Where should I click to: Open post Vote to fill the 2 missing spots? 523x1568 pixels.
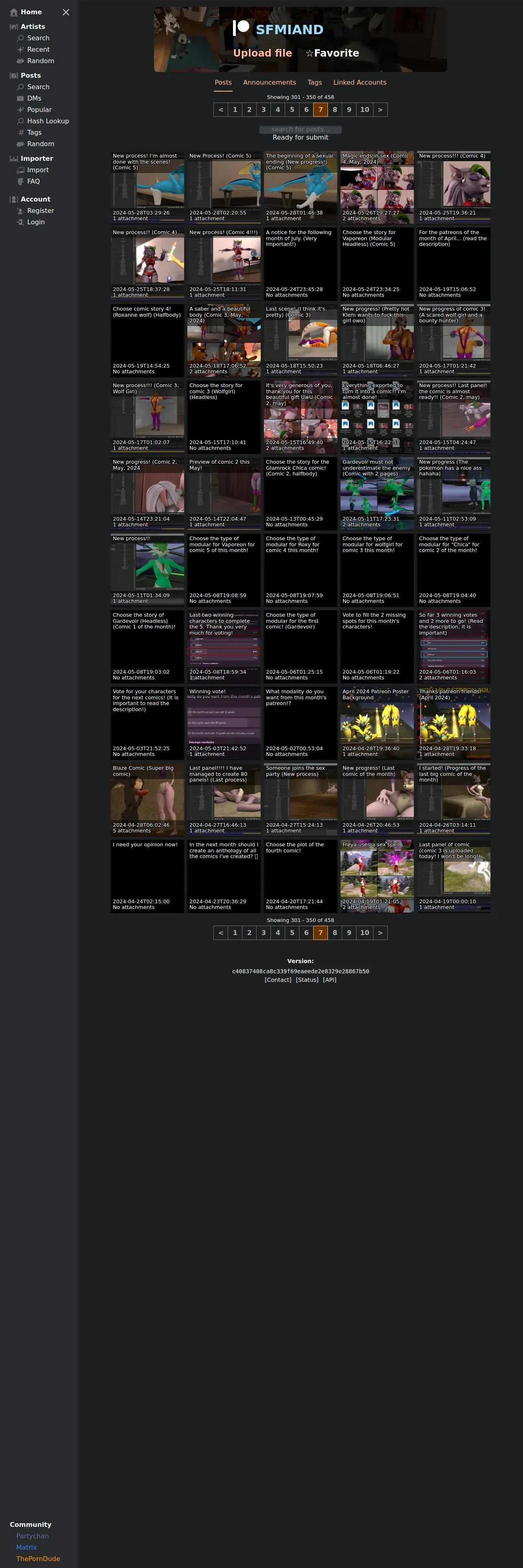click(x=377, y=647)
